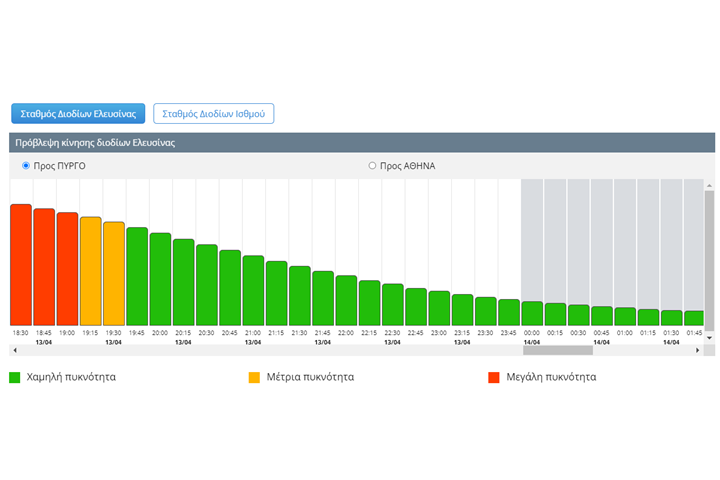Click the green Χαμηλή πυκνότητα legend swatch
The width and height of the screenshot is (720, 480).
15,378
